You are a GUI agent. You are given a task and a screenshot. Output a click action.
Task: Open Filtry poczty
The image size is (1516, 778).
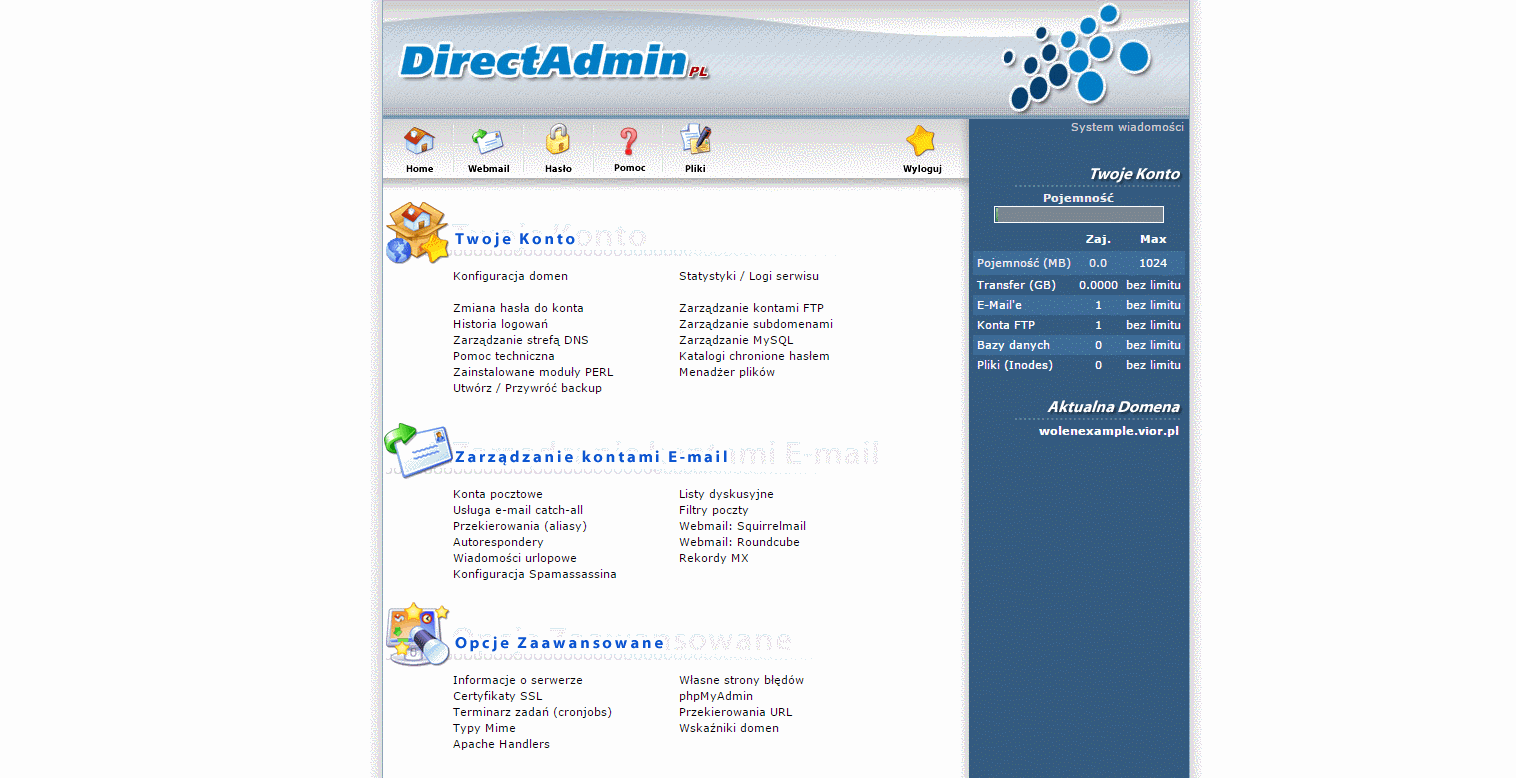714,510
